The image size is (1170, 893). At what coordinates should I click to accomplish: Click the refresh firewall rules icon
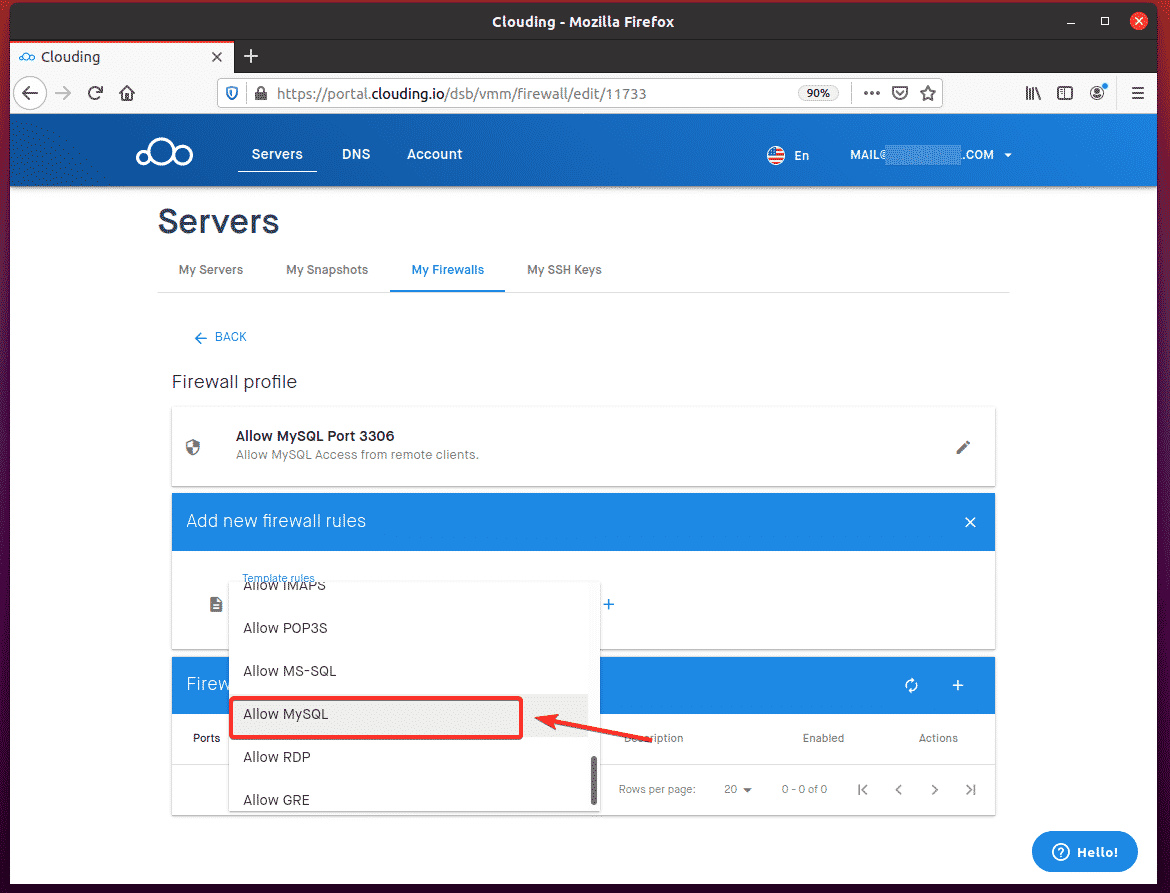coord(911,685)
